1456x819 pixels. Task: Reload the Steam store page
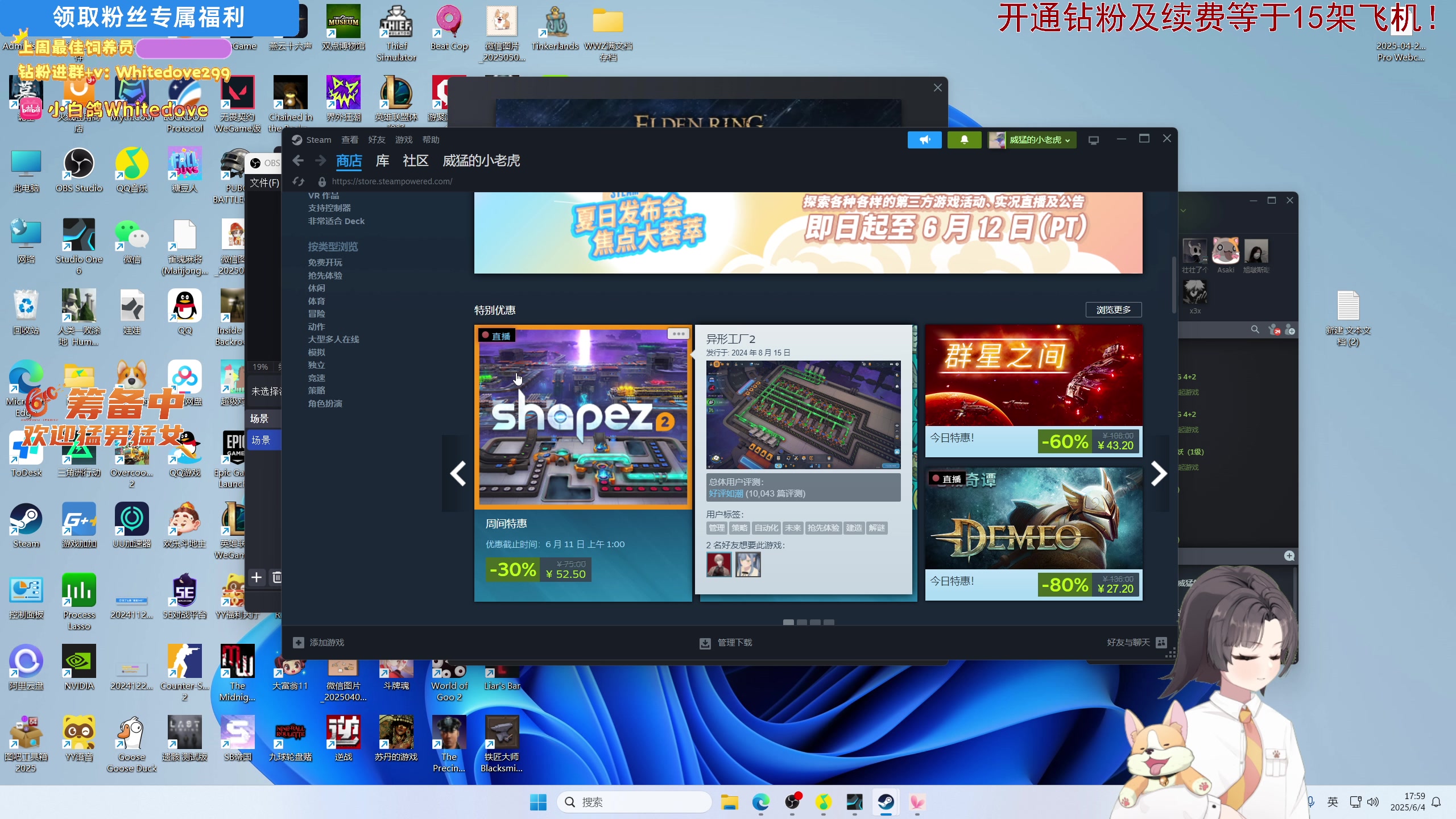coord(299,181)
